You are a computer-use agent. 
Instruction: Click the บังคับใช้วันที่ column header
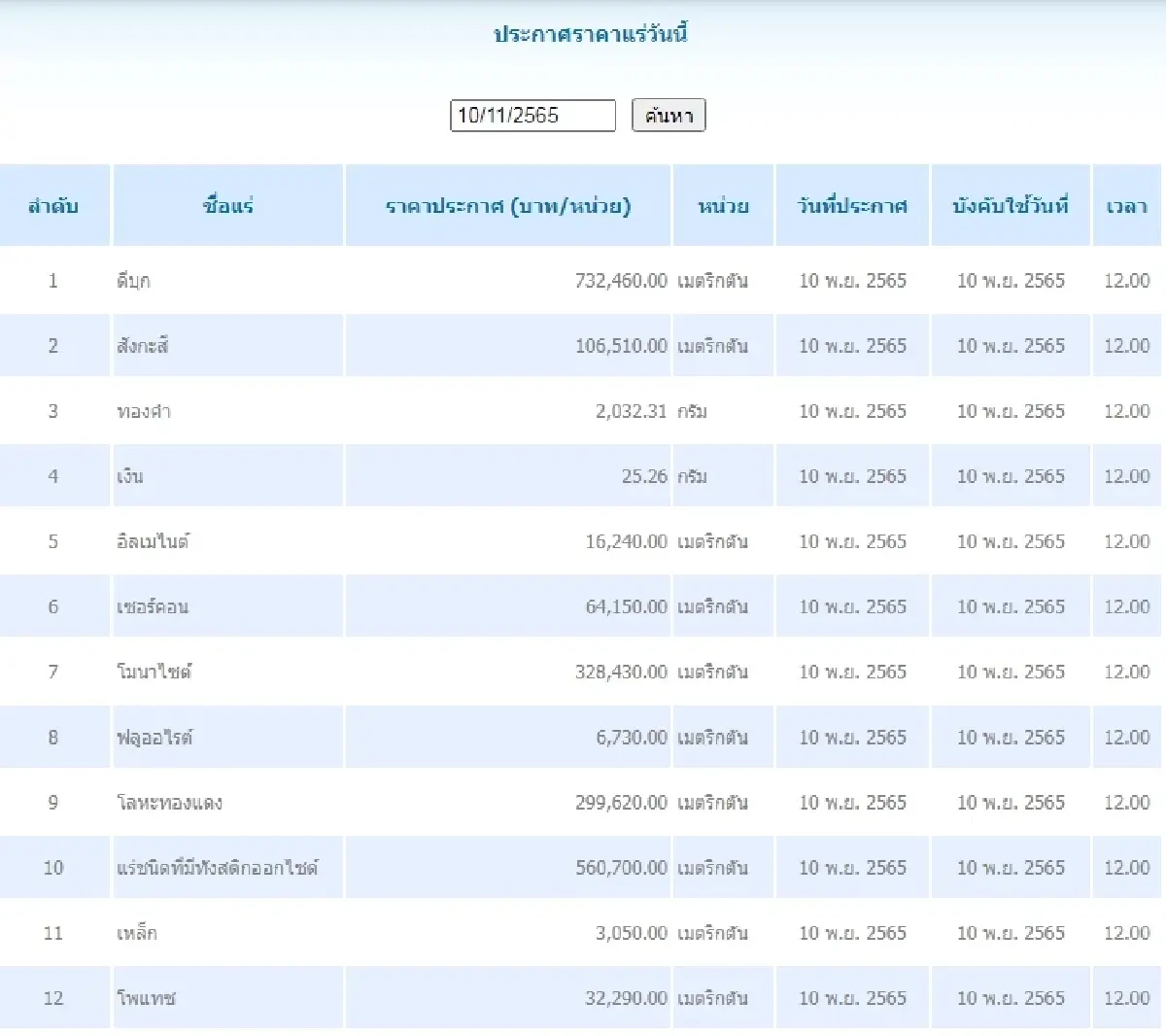[x=1011, y=205]
